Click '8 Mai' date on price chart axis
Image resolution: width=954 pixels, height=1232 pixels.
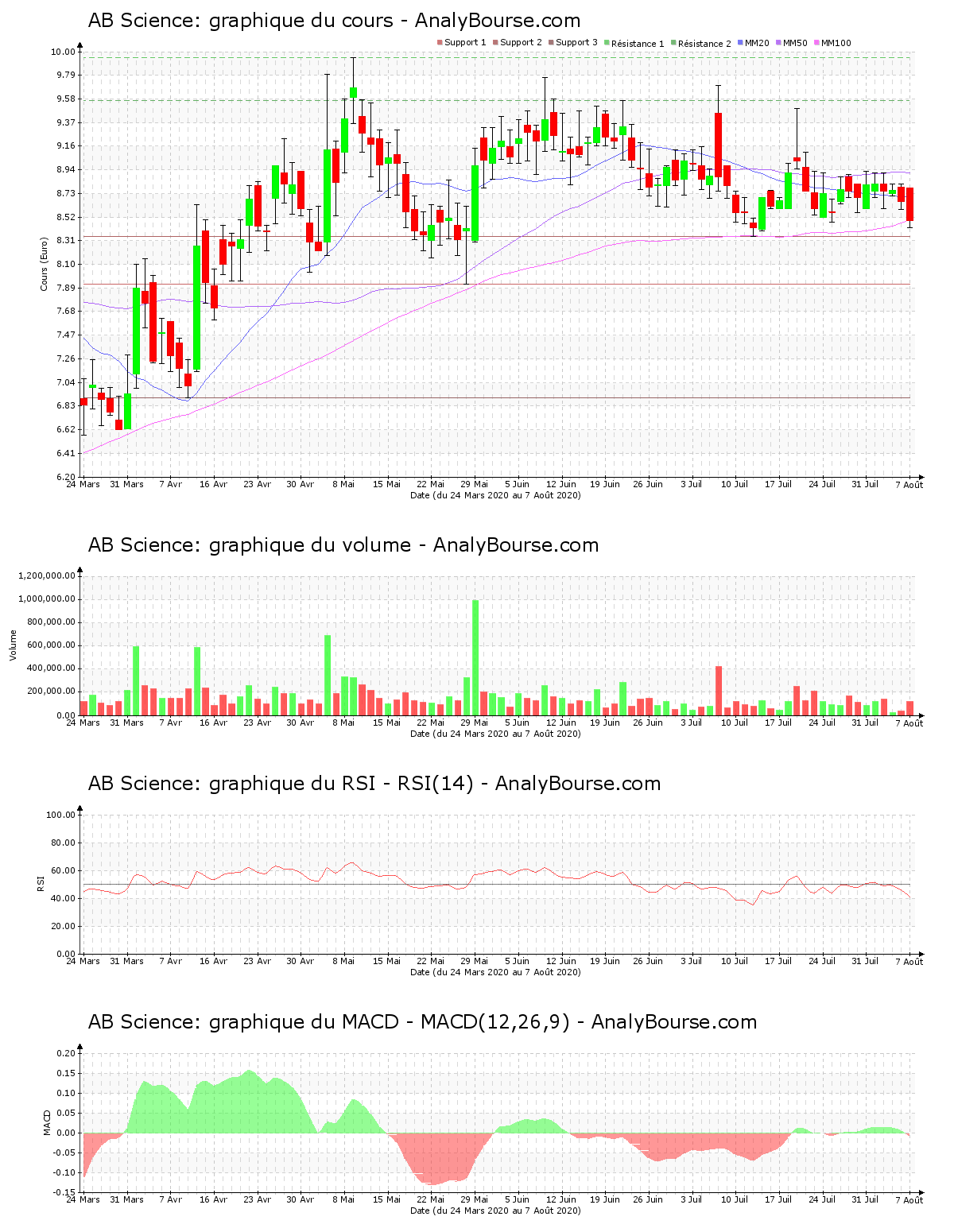coord(343,484)
